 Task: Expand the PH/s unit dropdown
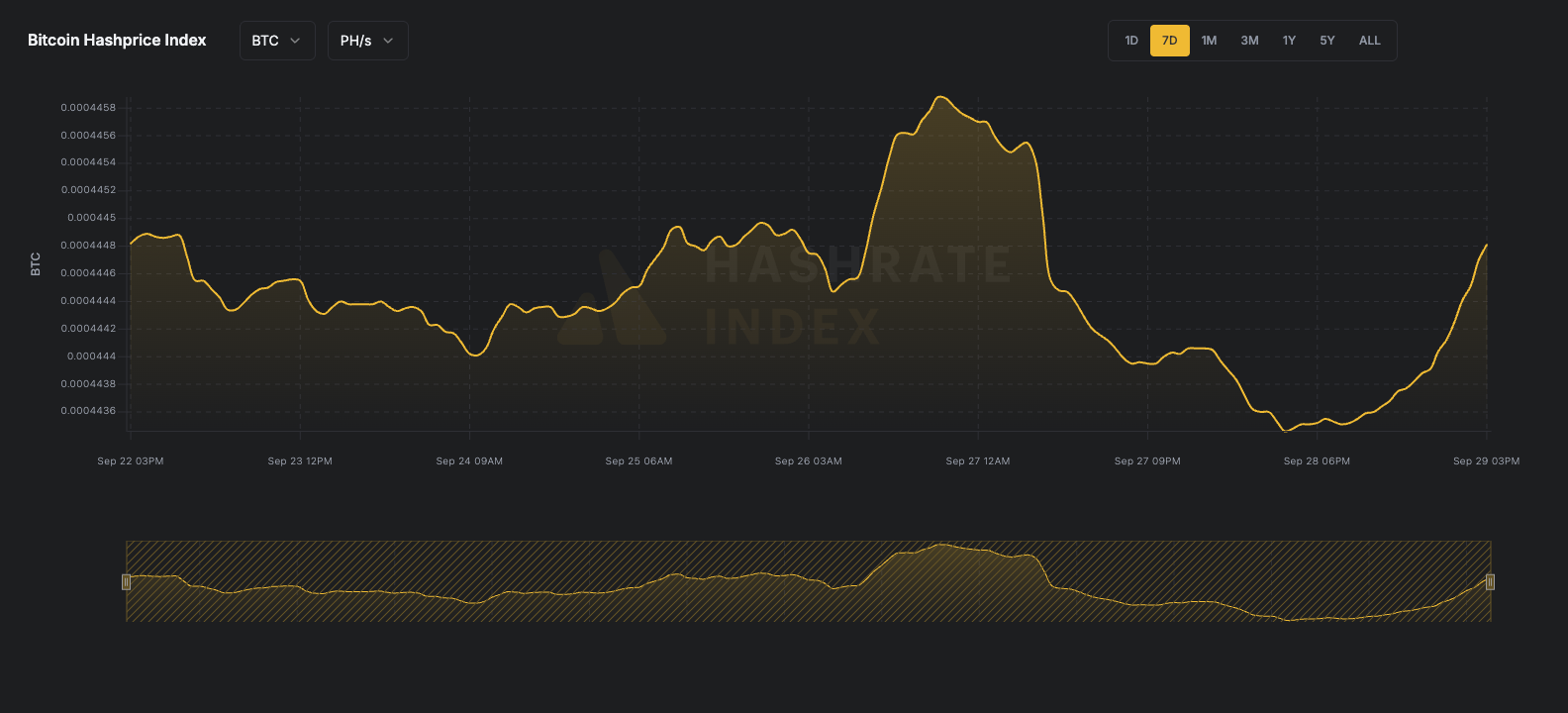[367, 41]
